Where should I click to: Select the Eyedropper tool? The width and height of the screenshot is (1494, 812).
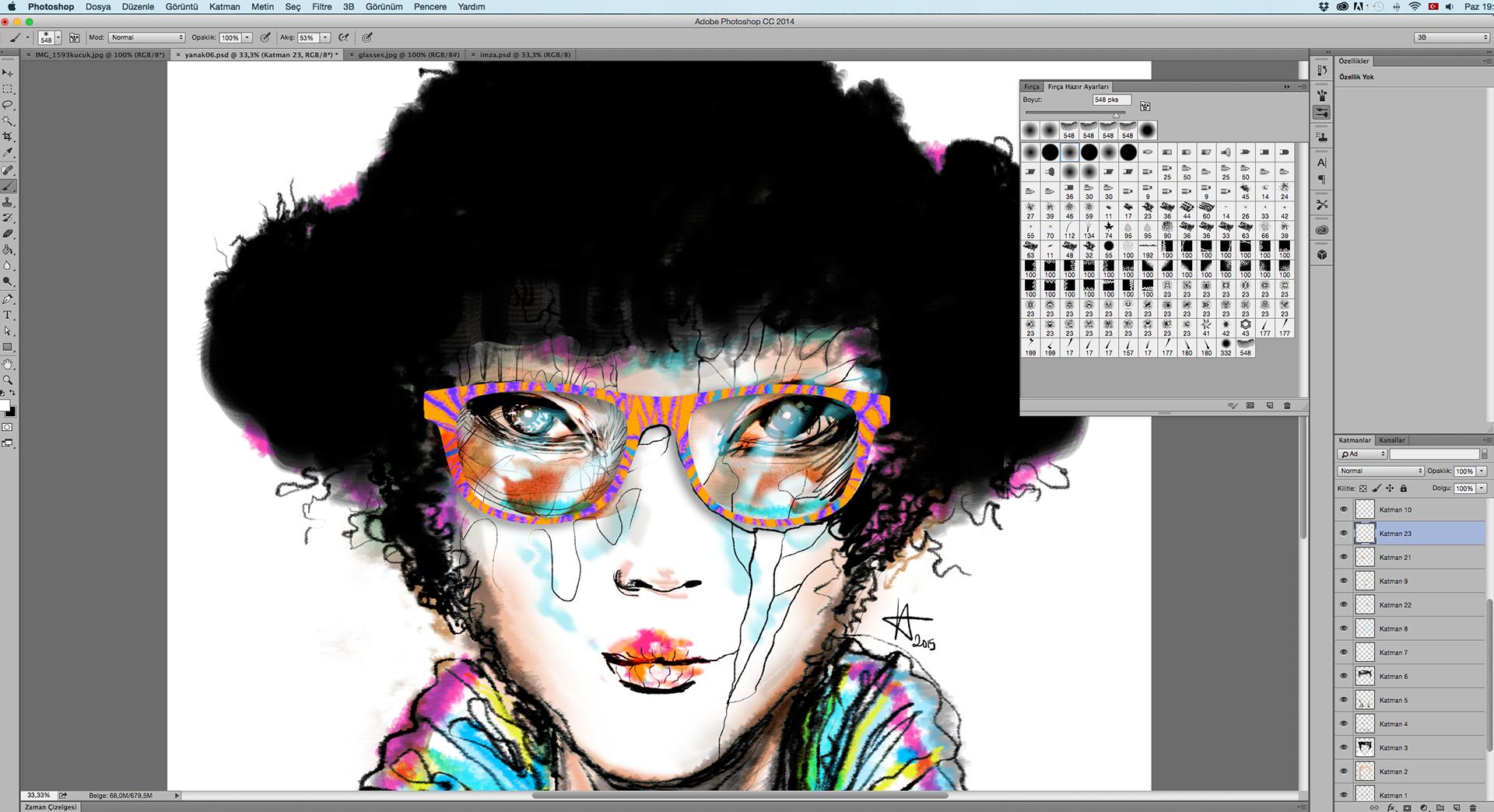point(8,152)
